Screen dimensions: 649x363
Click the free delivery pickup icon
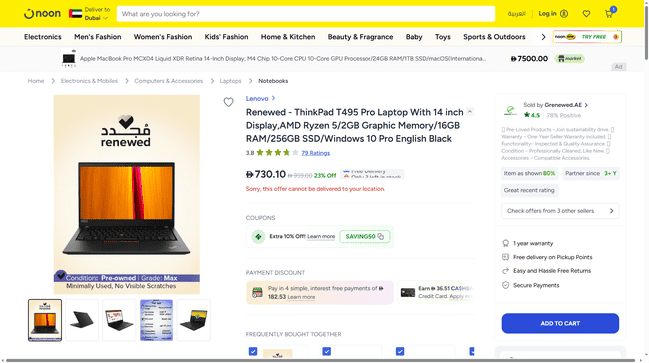coord(505,257)
